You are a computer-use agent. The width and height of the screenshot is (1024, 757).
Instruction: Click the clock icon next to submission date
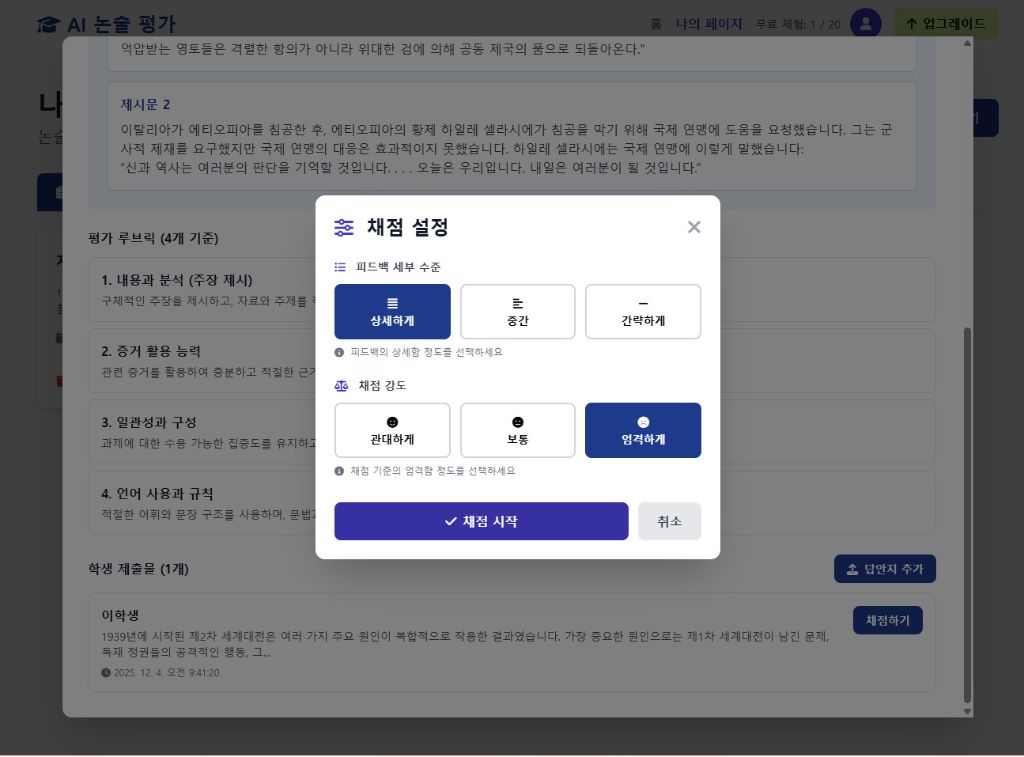point(106,673)
